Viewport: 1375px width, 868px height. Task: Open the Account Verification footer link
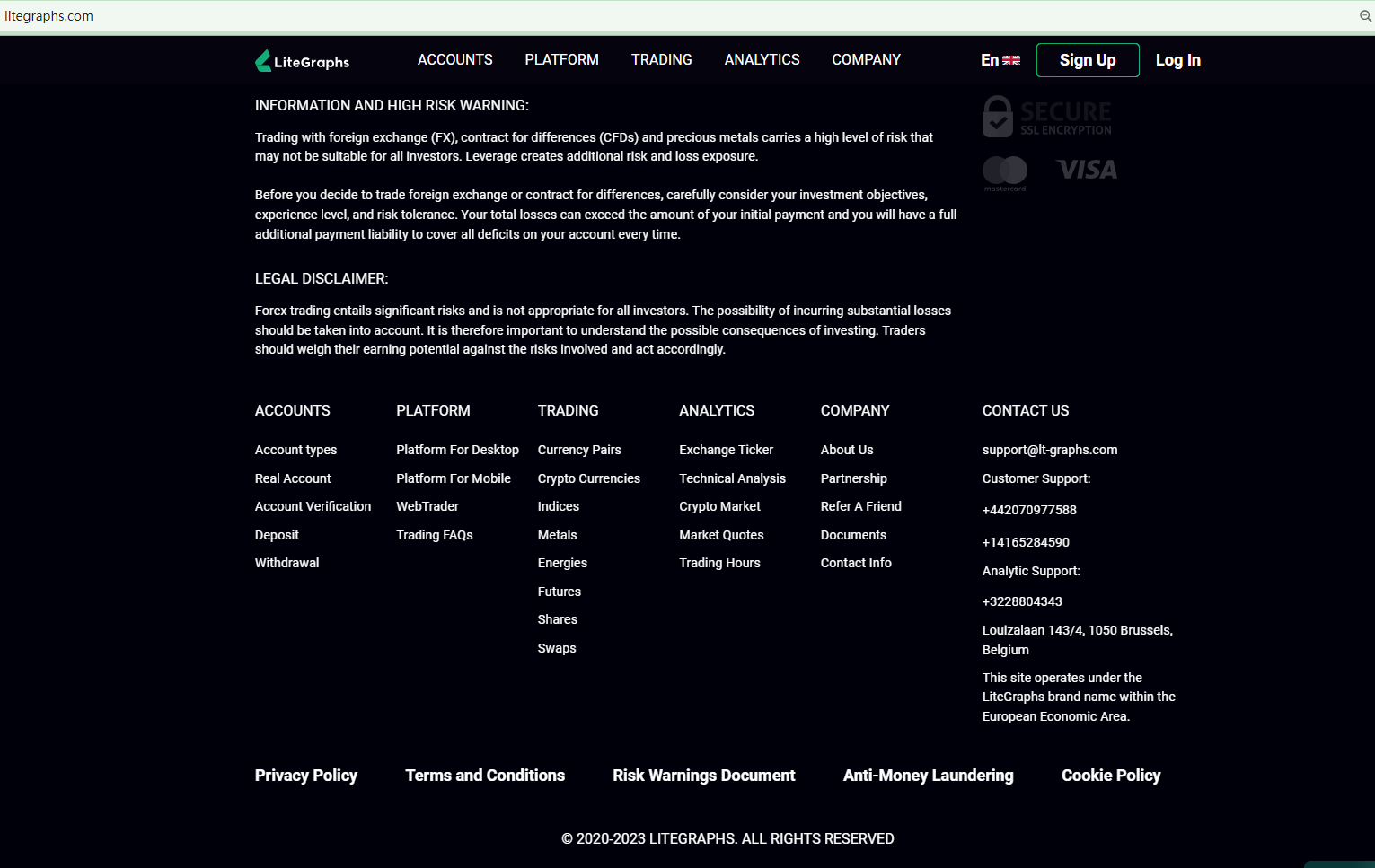pyautogui.click(x=313, y=506)
